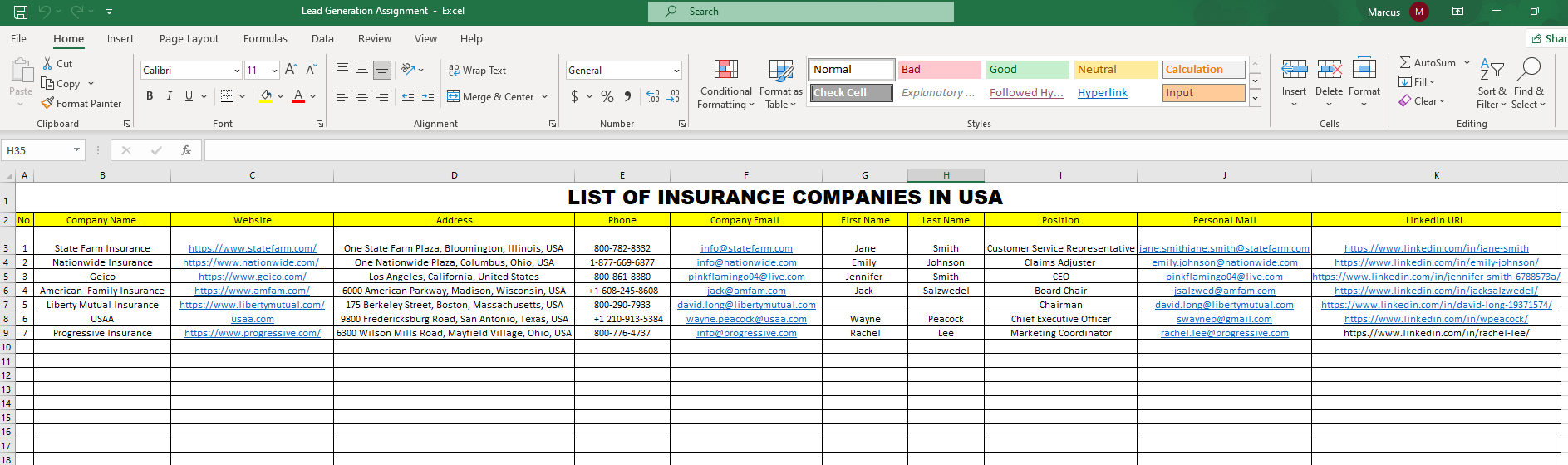This screenshot has height=465, width=1568.
Task: Open Conditional Formatting menu
Action: coord(725,84)
